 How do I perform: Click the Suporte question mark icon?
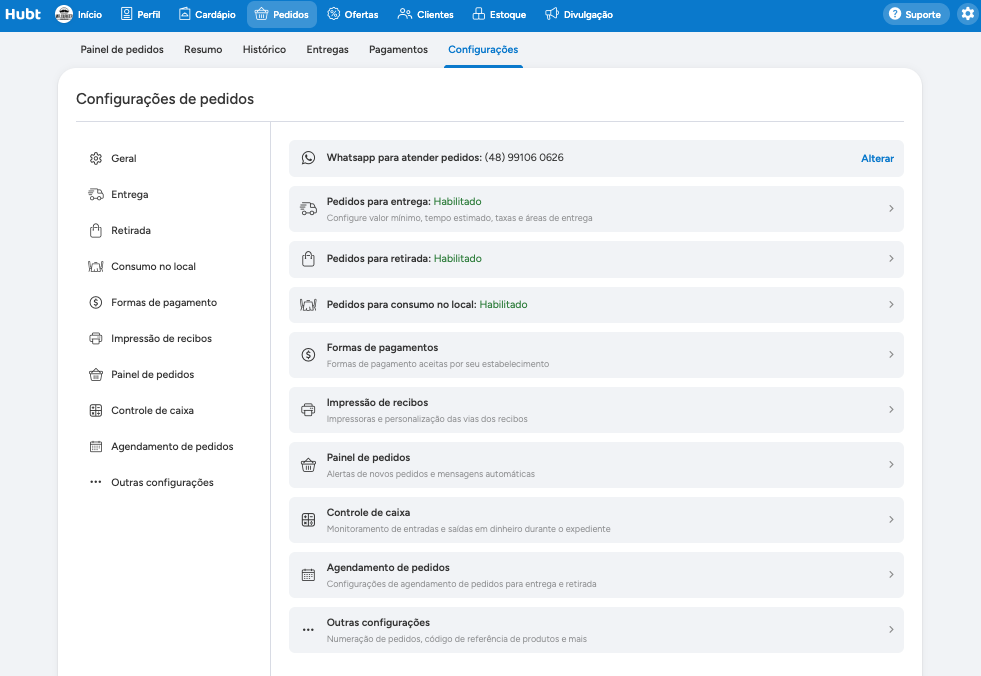coord(895,14)
